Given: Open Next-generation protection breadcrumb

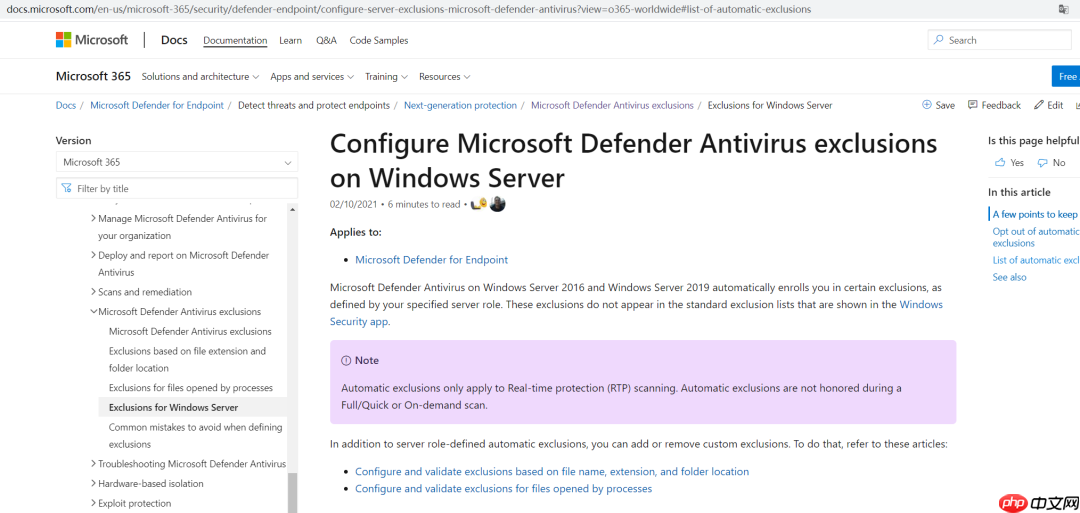Looking at the screenshot, I should click(460, 105).
